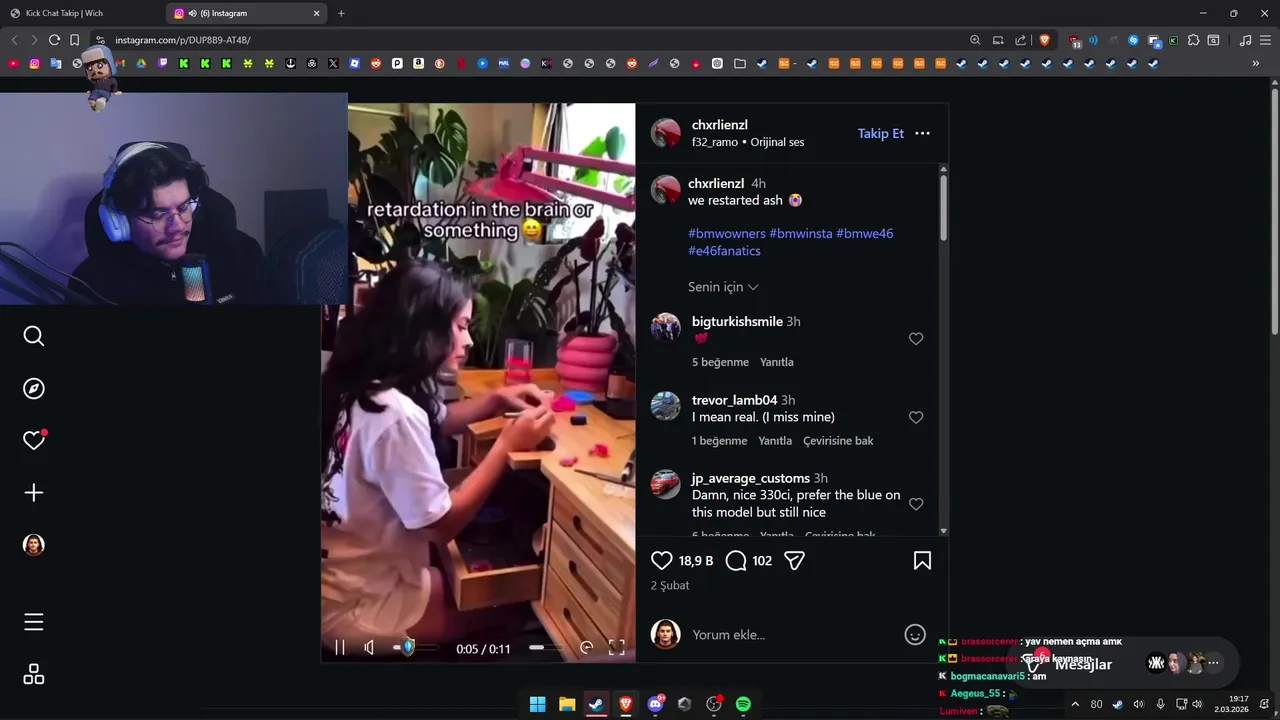Open the Explore compass icon

tap(34, 388)
